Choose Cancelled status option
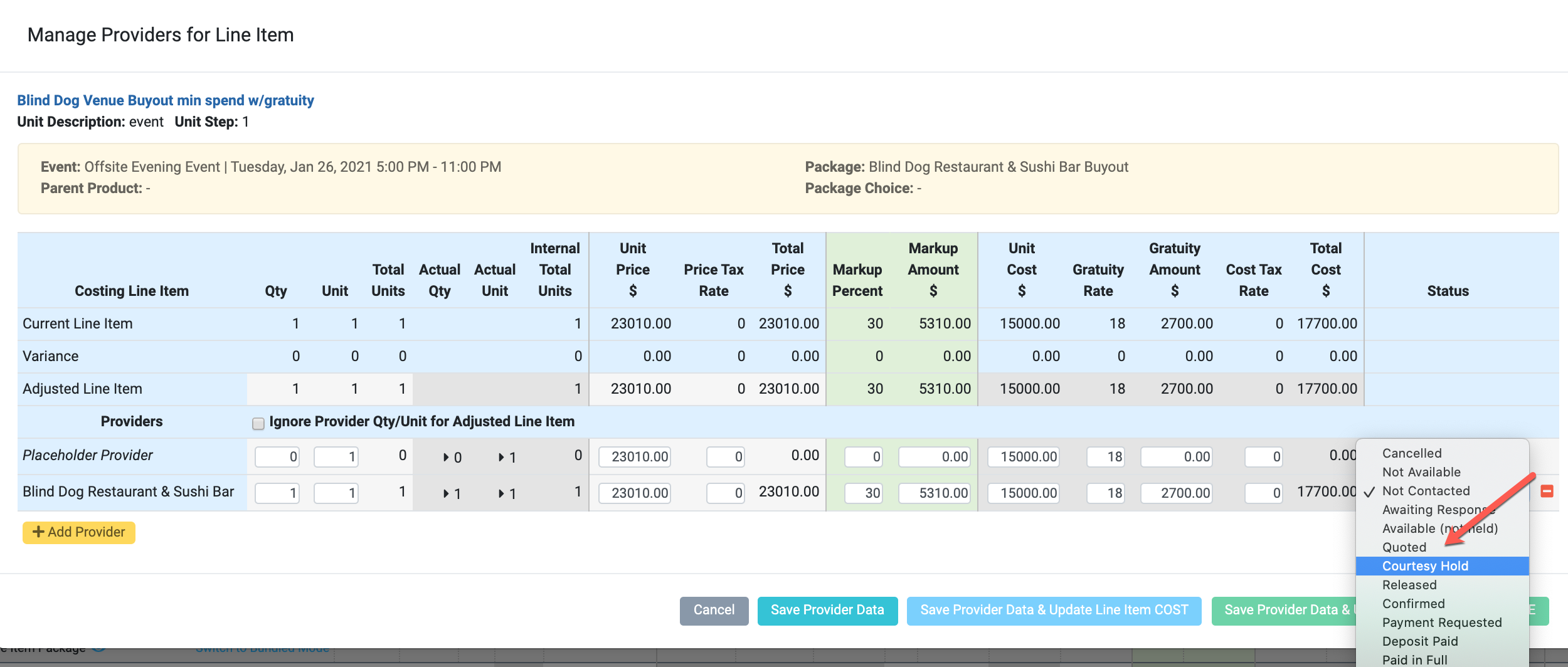The height and width of the screenshot is (667, 1568). 1442,453
